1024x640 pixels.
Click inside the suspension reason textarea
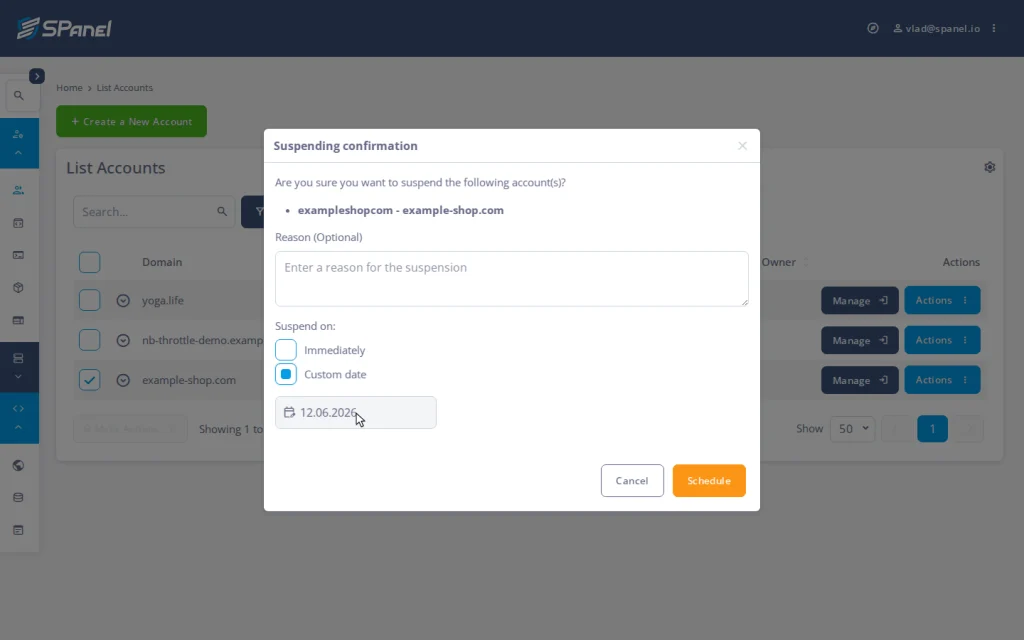(511, 279)
